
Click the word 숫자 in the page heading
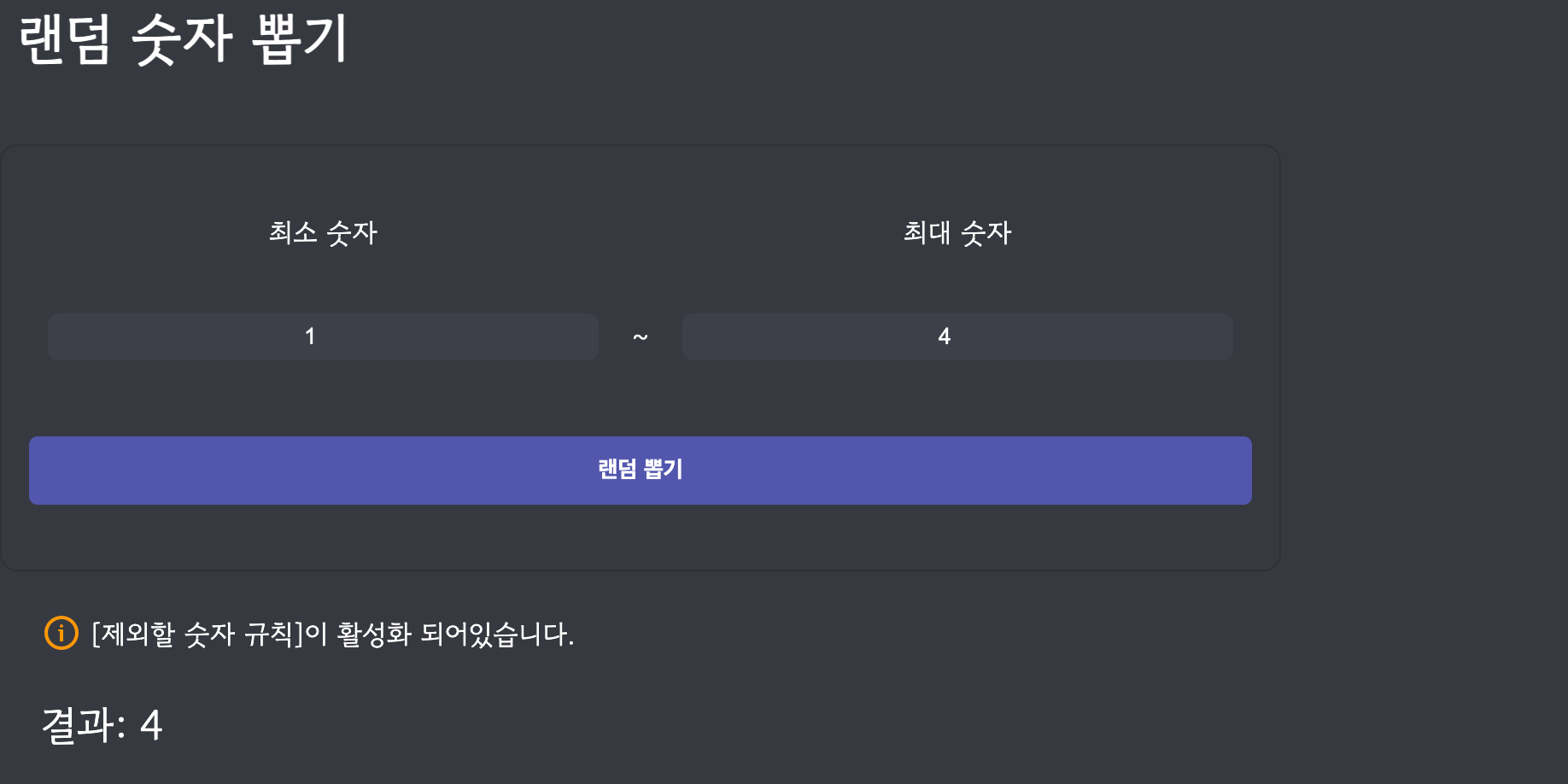(x=182, y=39)
